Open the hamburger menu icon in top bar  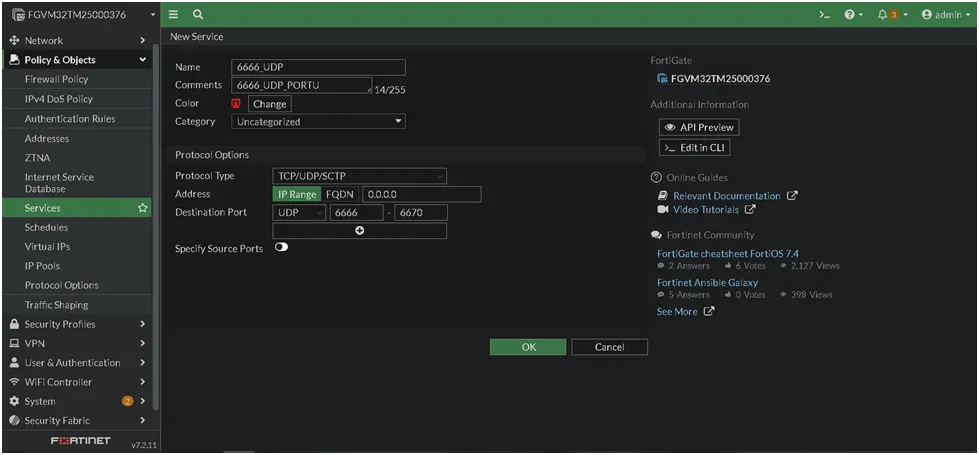pos(174,14)
